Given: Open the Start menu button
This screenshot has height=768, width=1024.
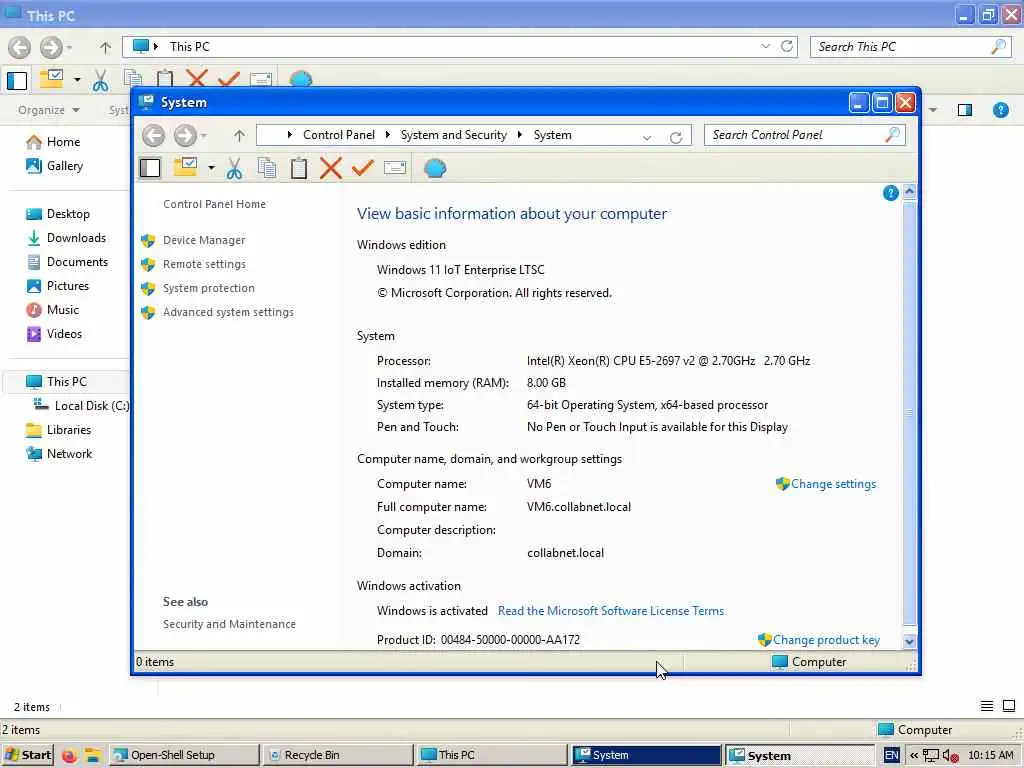Looking at the screenshot, I should click(x=27, y=755).
